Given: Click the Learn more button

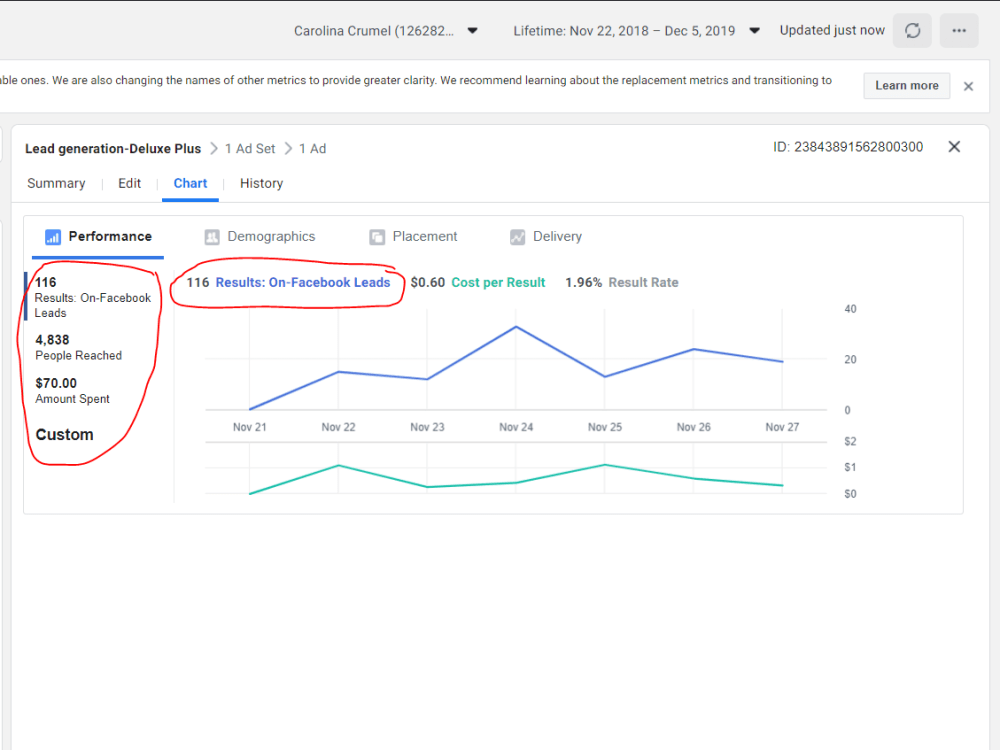Looking at the screenshot, I should pyautogui.click(x=906, y=85).
